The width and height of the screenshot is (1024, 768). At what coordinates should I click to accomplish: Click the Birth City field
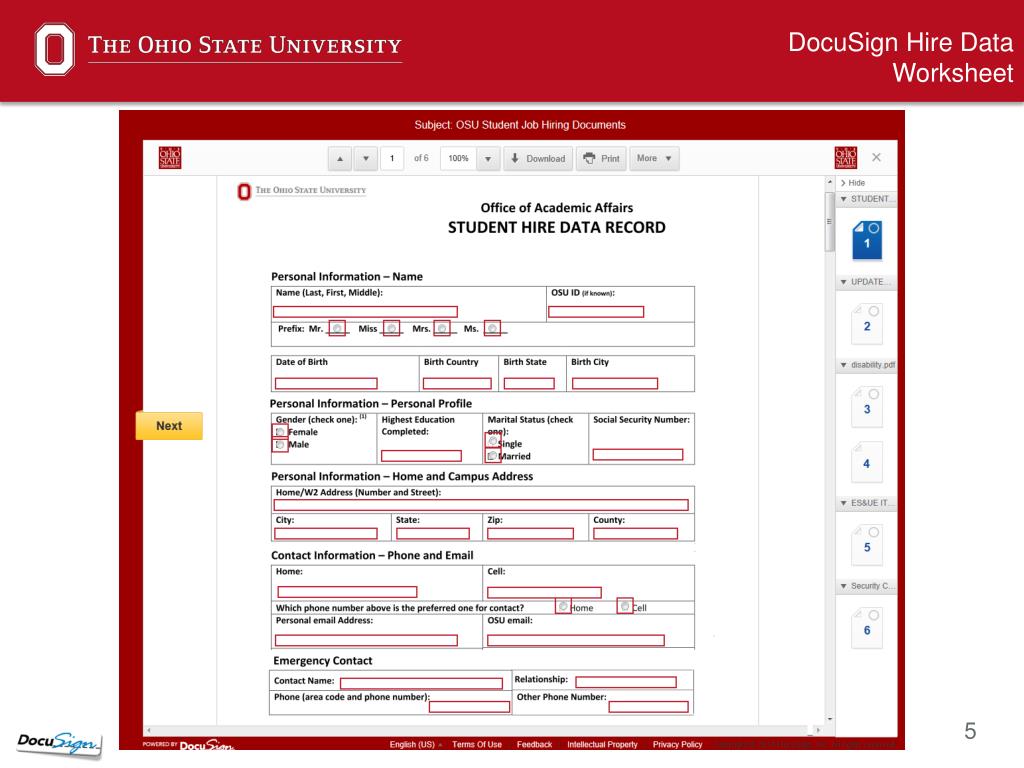click(615, 383)
